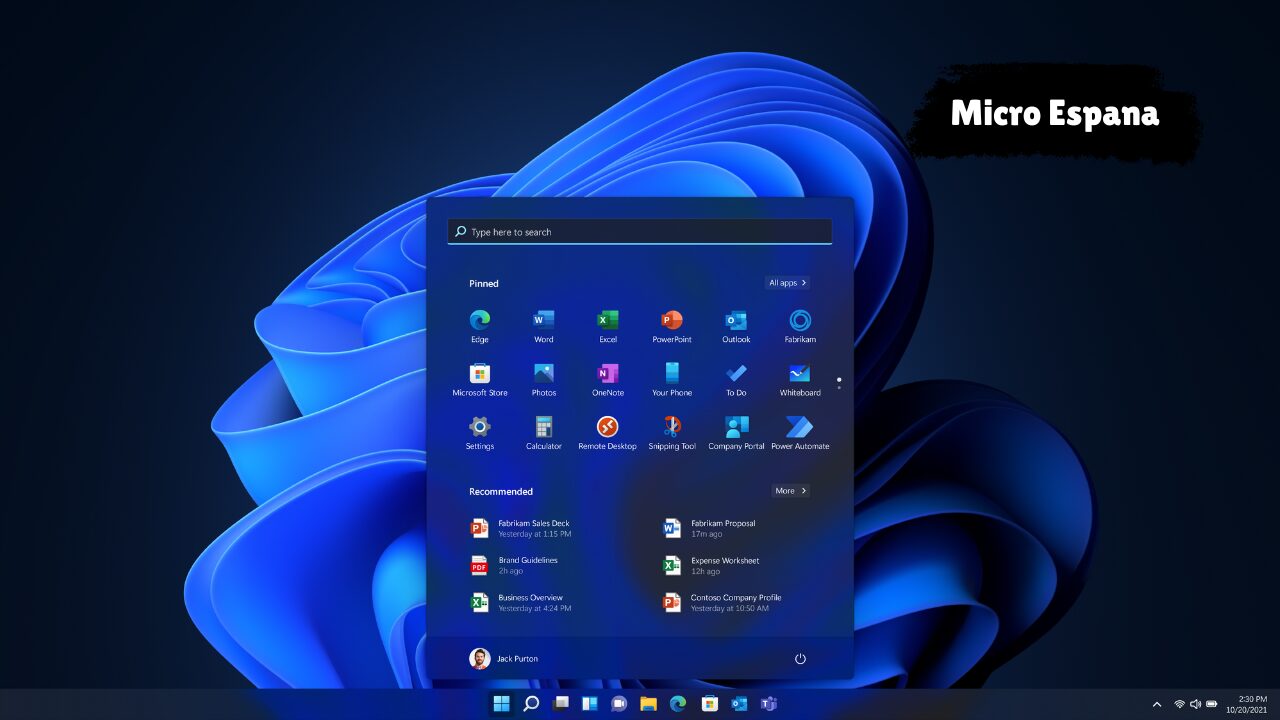
Task: Open the Calculator app
Action: pos(543,427)
